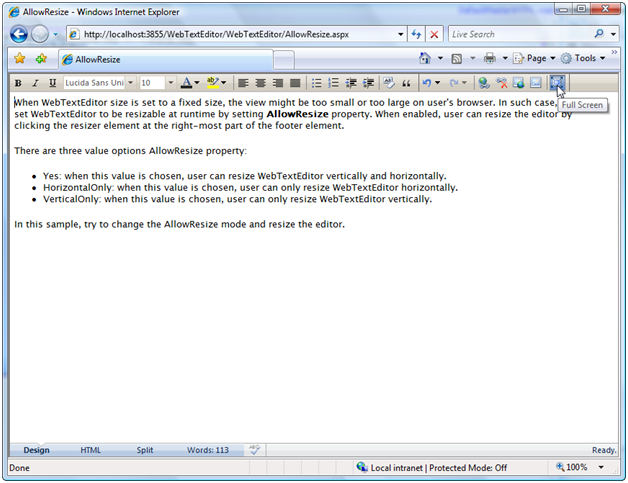
Task: Expand the font color dropdown arrow
Action: [x=197, y=83]
